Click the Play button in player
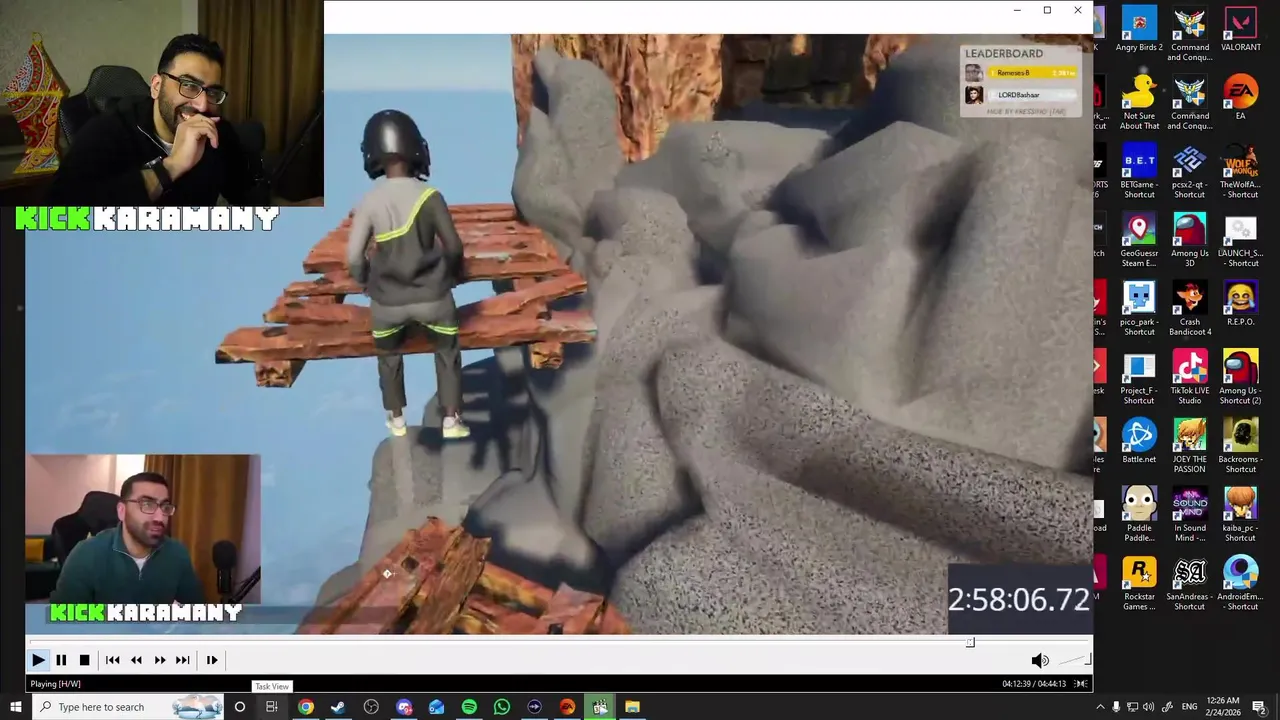The image size is (1280, 720). point(38,660)
